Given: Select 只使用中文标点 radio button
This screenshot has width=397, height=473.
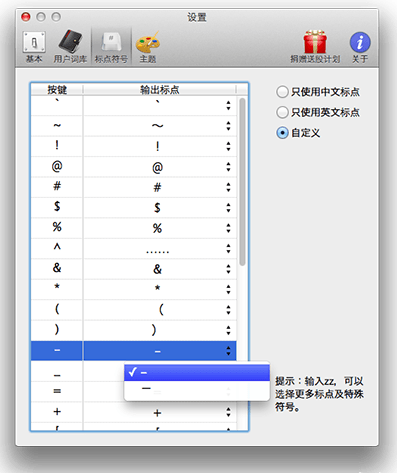Looking at the screenshot, I should (282, 91).
